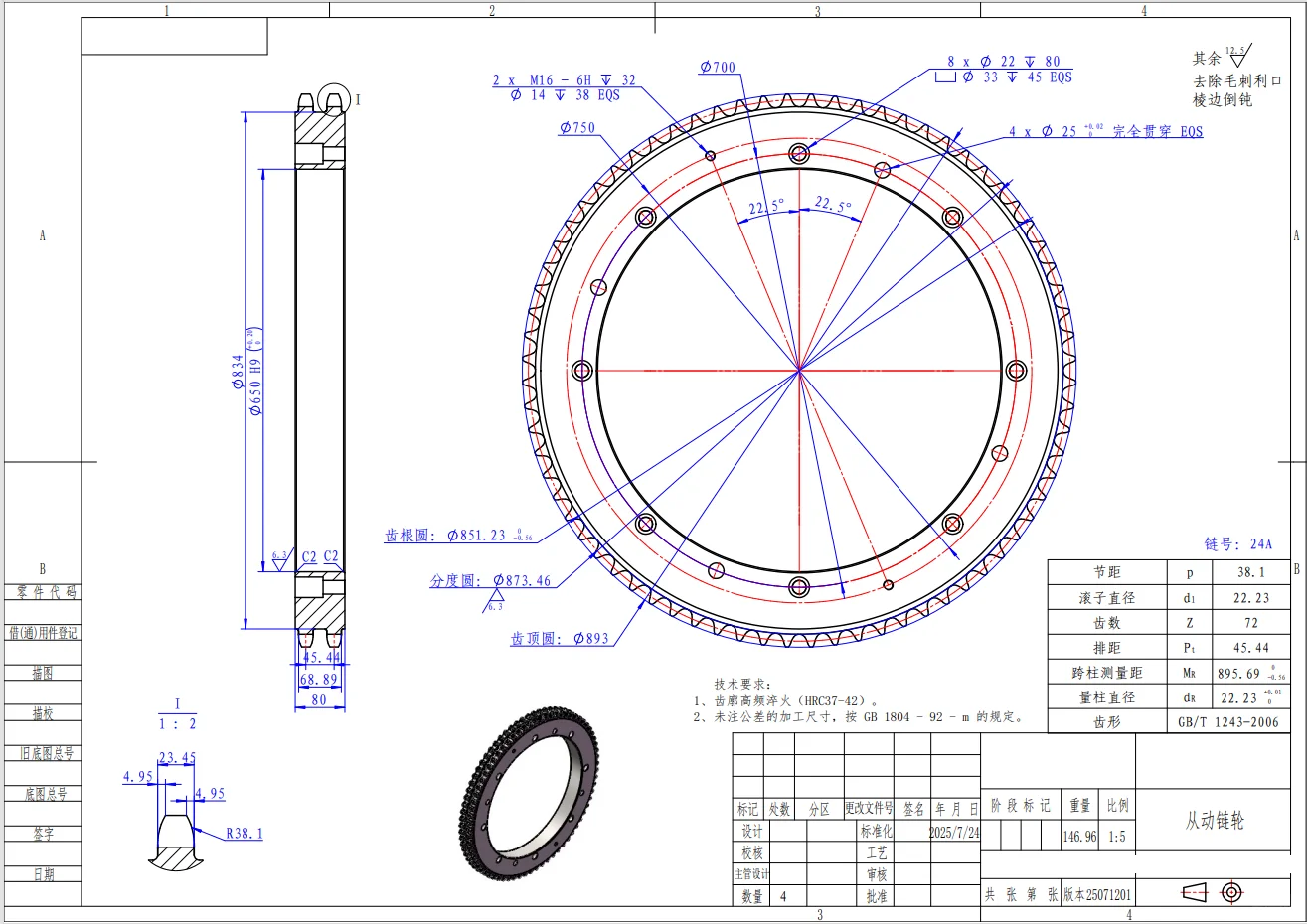Select the '旧底图总号' side panel cell
This screenshot has width=1307, height=924.
(43, 754)
